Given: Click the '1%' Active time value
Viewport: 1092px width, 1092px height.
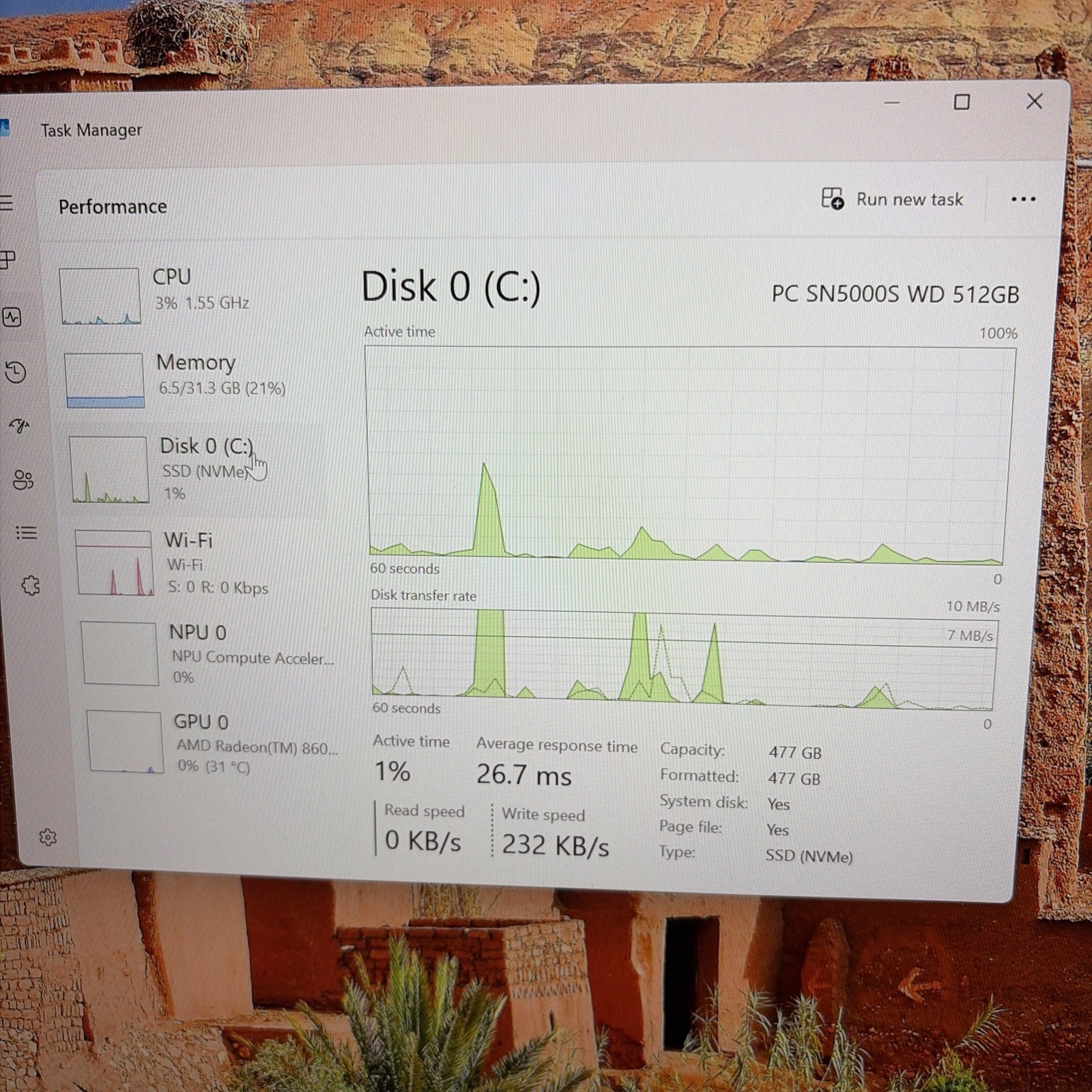Looking at the screenshot, I should pos(392,771).
